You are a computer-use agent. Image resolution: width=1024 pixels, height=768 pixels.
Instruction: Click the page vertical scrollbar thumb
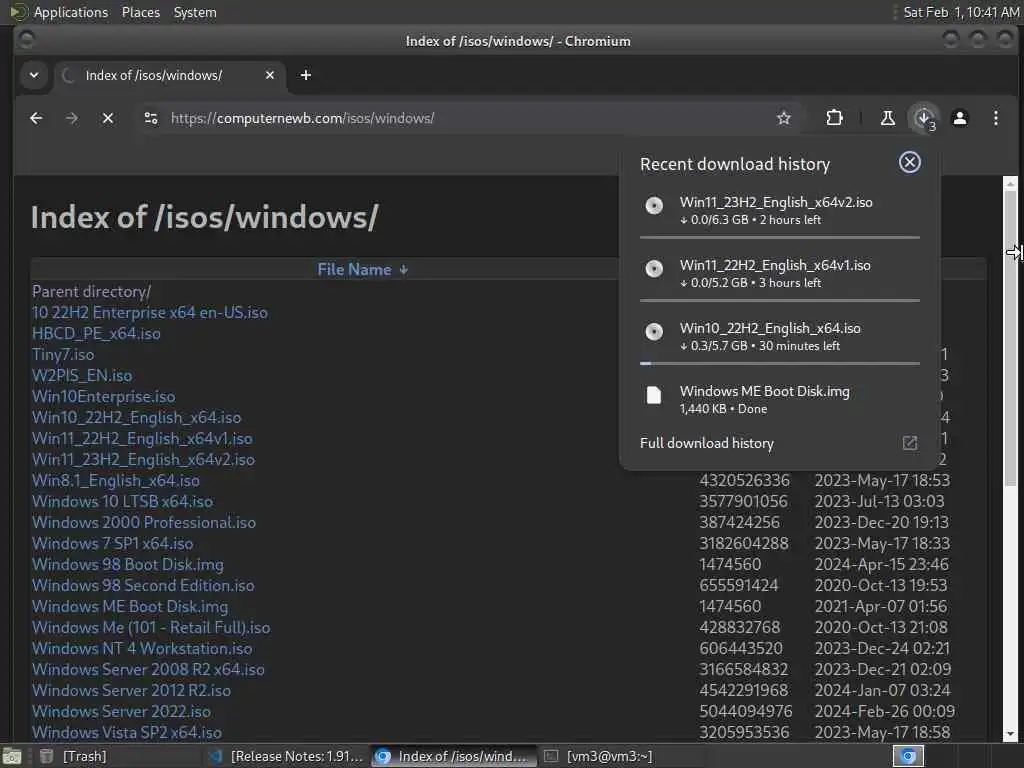[1010, 336]
